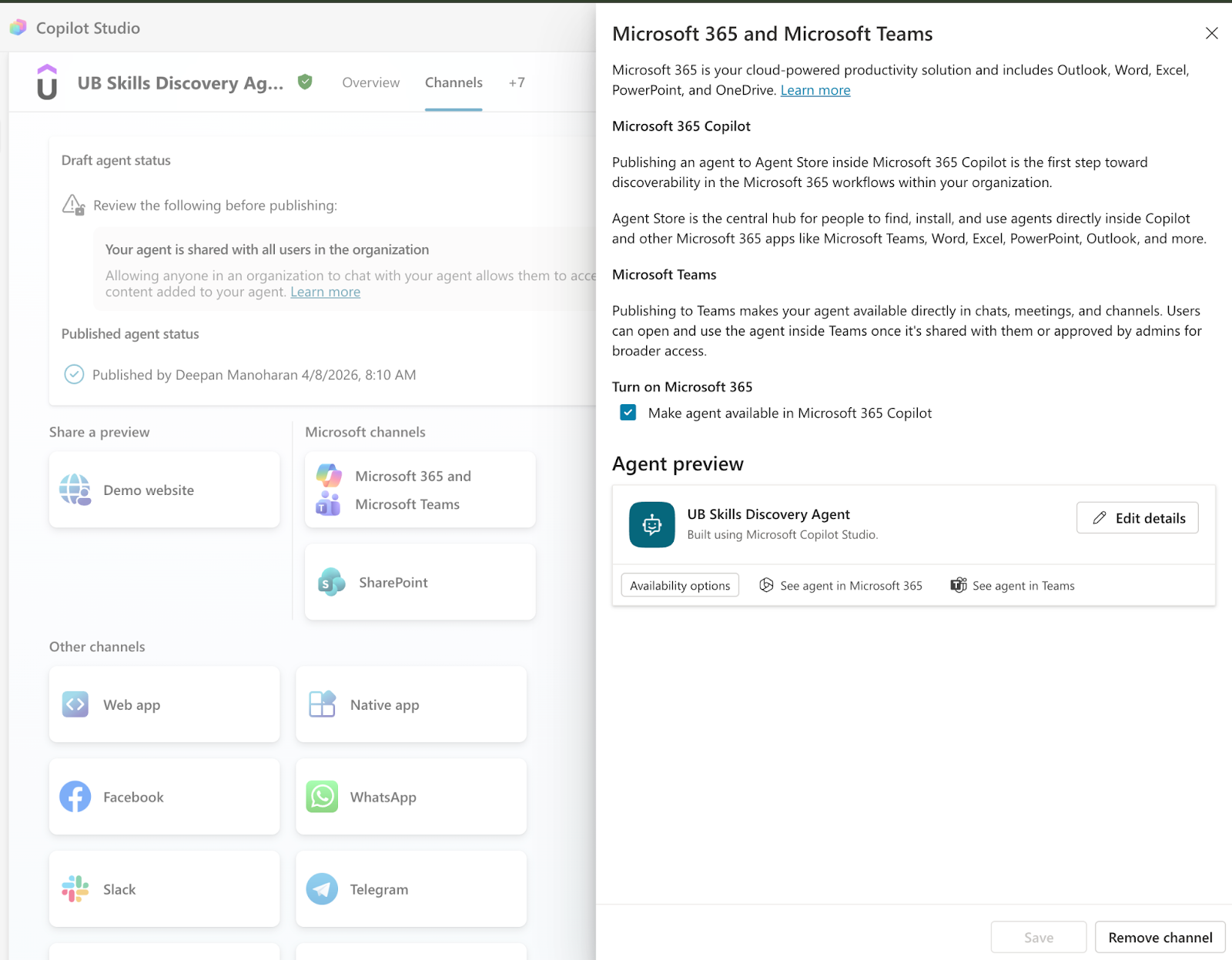Click the UB Skills Discovery agent avatar icon
The image size is (1232, 960).
pos(47,82)
